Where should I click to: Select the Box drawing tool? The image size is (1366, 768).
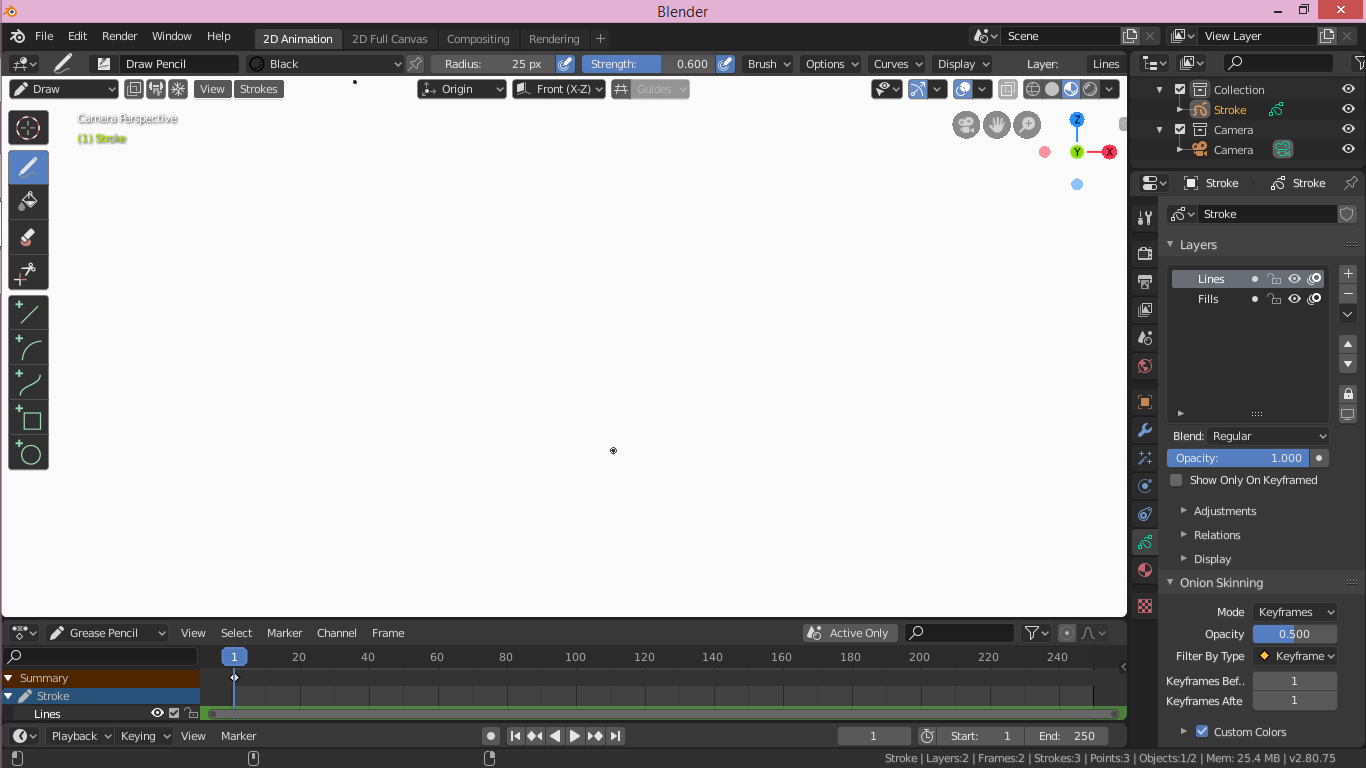28,419
